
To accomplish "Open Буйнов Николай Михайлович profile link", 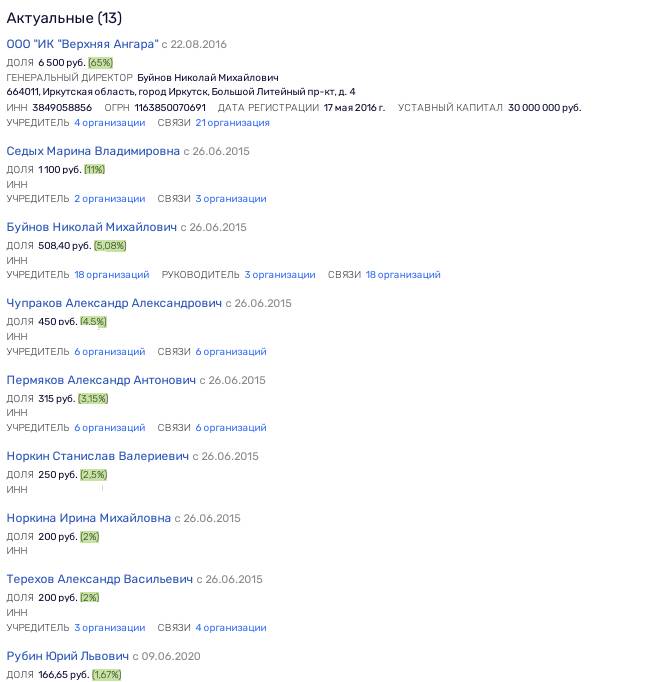I will pyautogui.click(x=92, y=227).
